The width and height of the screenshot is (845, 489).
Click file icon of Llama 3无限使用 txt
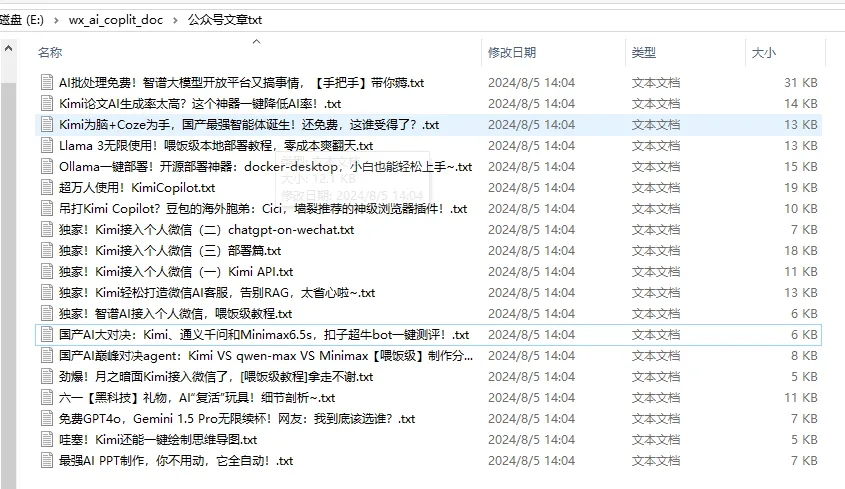47,146
